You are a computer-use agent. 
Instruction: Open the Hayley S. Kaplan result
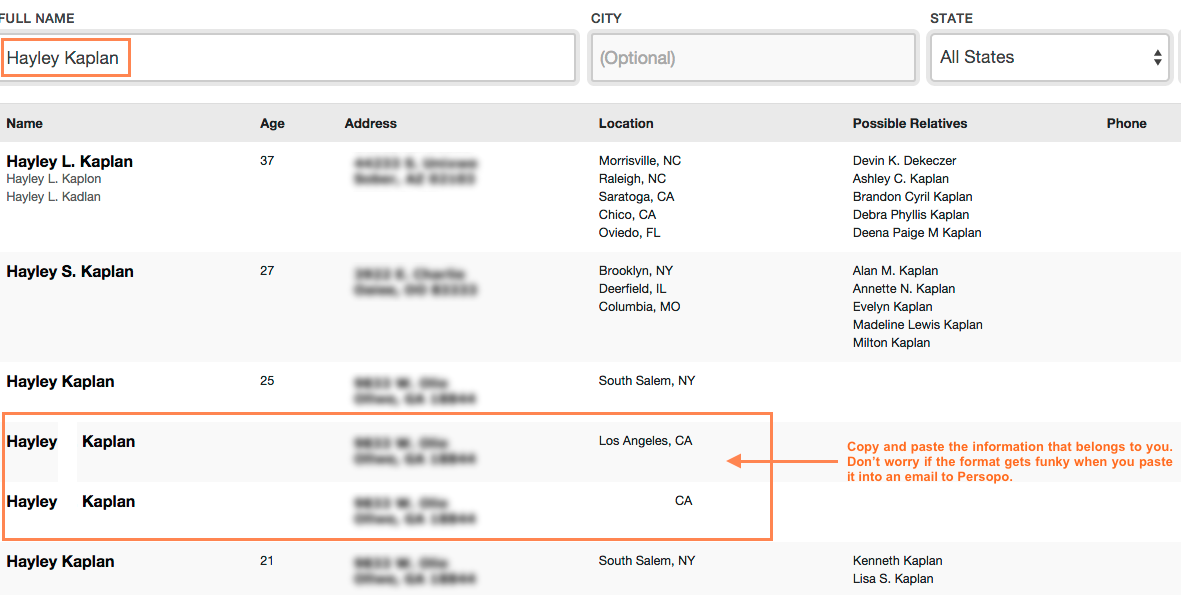70,272
